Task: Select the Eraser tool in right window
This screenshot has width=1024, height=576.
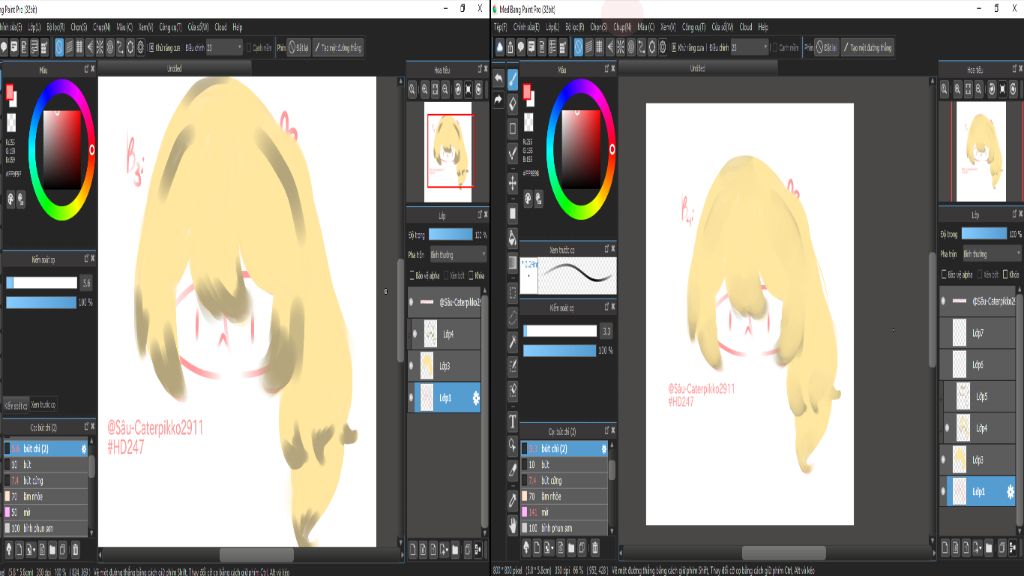Action: click(513, 103)
